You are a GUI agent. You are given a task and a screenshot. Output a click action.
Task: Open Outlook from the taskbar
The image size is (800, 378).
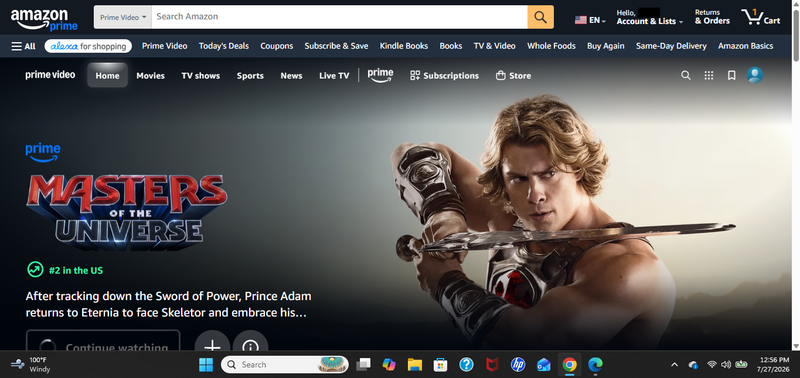pyautogui.click(x=544, y=364)
